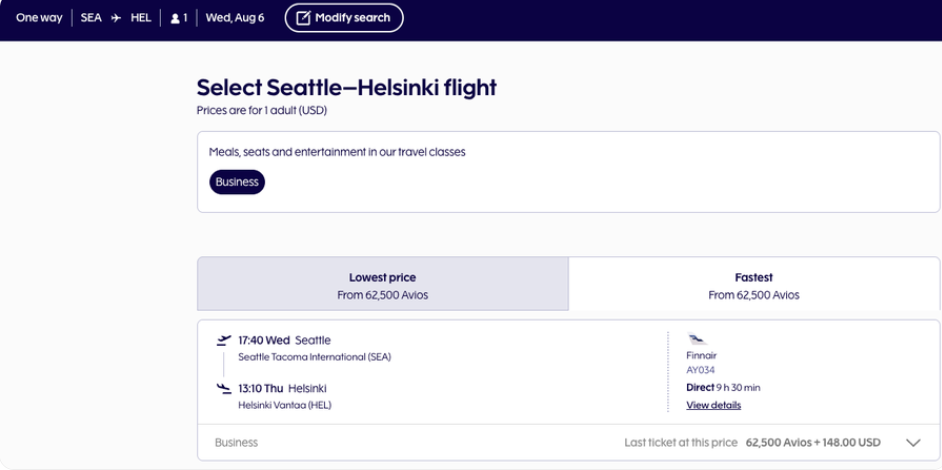Screen dimensions: 942x470
Task: Open View details for flight AY034
Action: 714,405
